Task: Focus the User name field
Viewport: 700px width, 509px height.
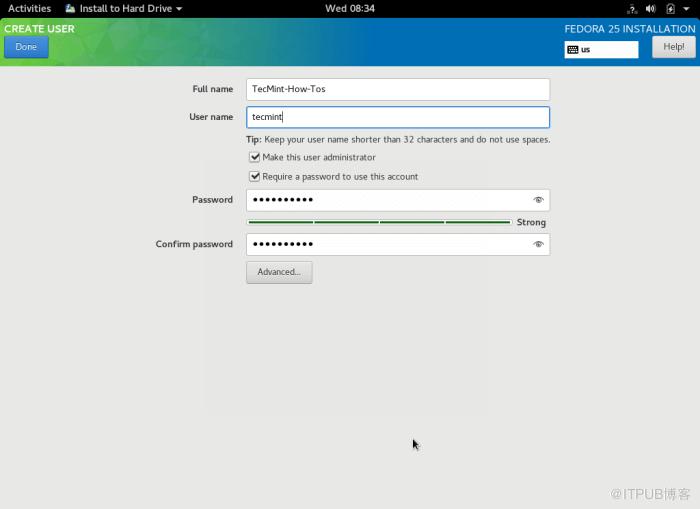Action: [x=398, y=117]
